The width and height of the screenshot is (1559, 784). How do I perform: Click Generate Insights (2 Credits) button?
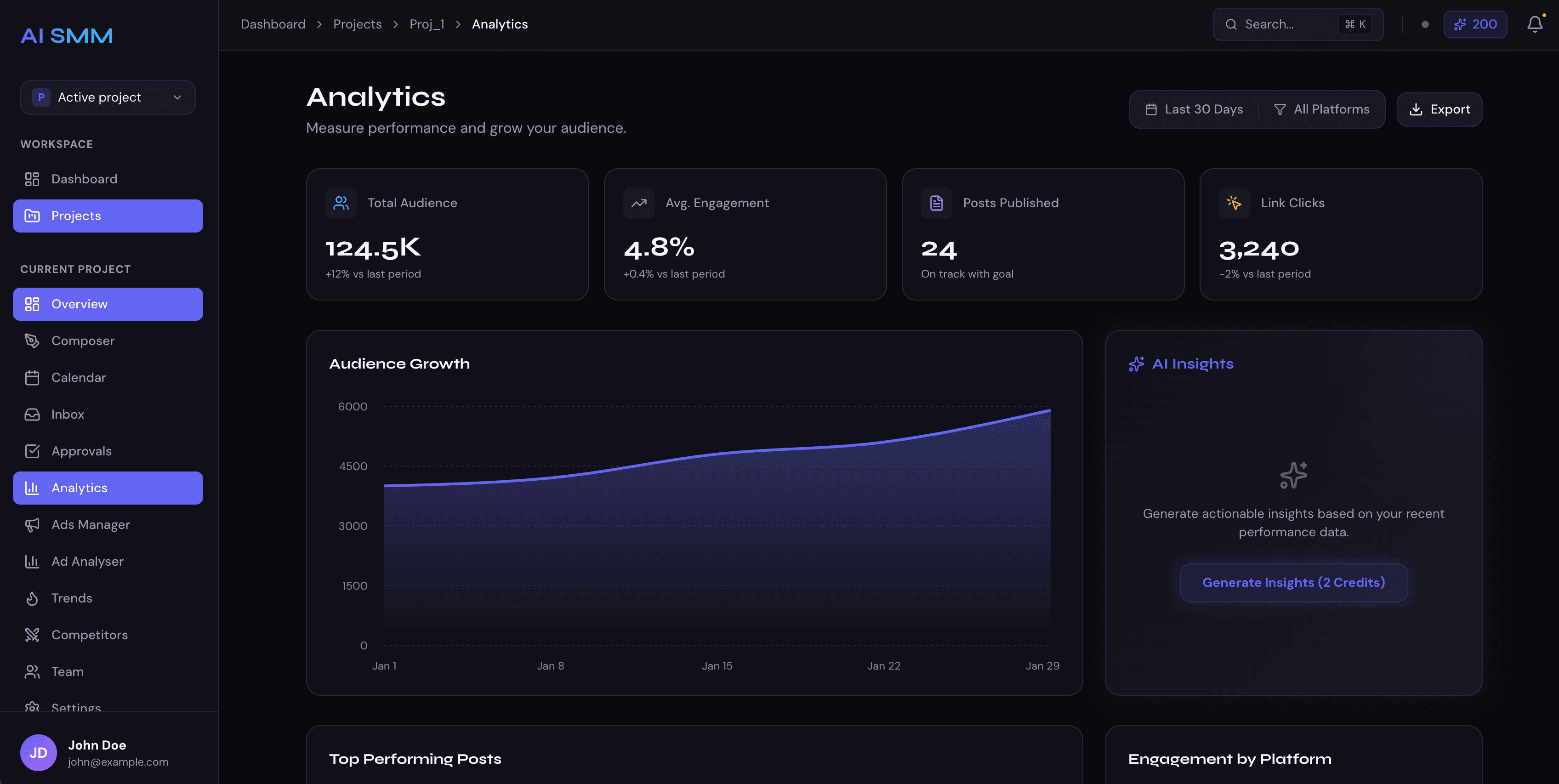pos(1293,583)
